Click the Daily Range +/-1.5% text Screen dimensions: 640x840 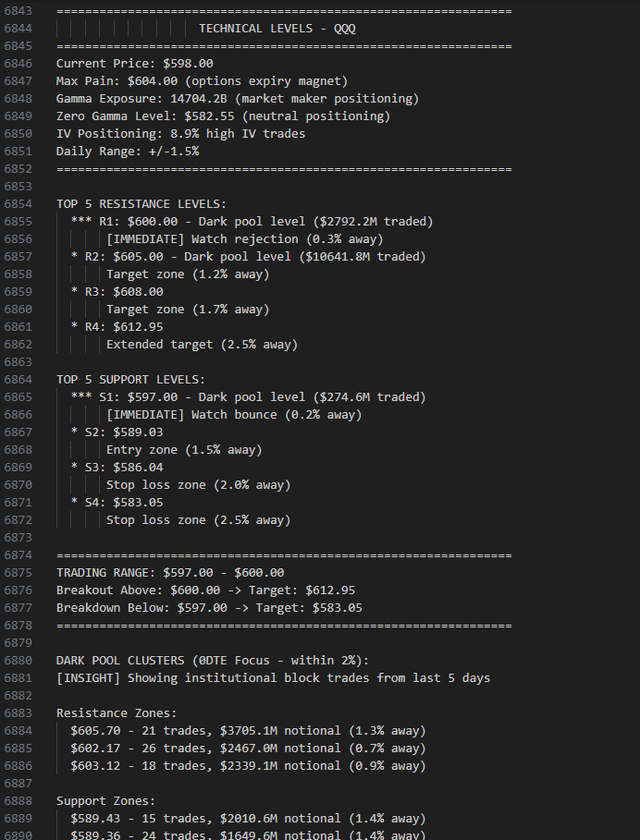tap(127, 151)
